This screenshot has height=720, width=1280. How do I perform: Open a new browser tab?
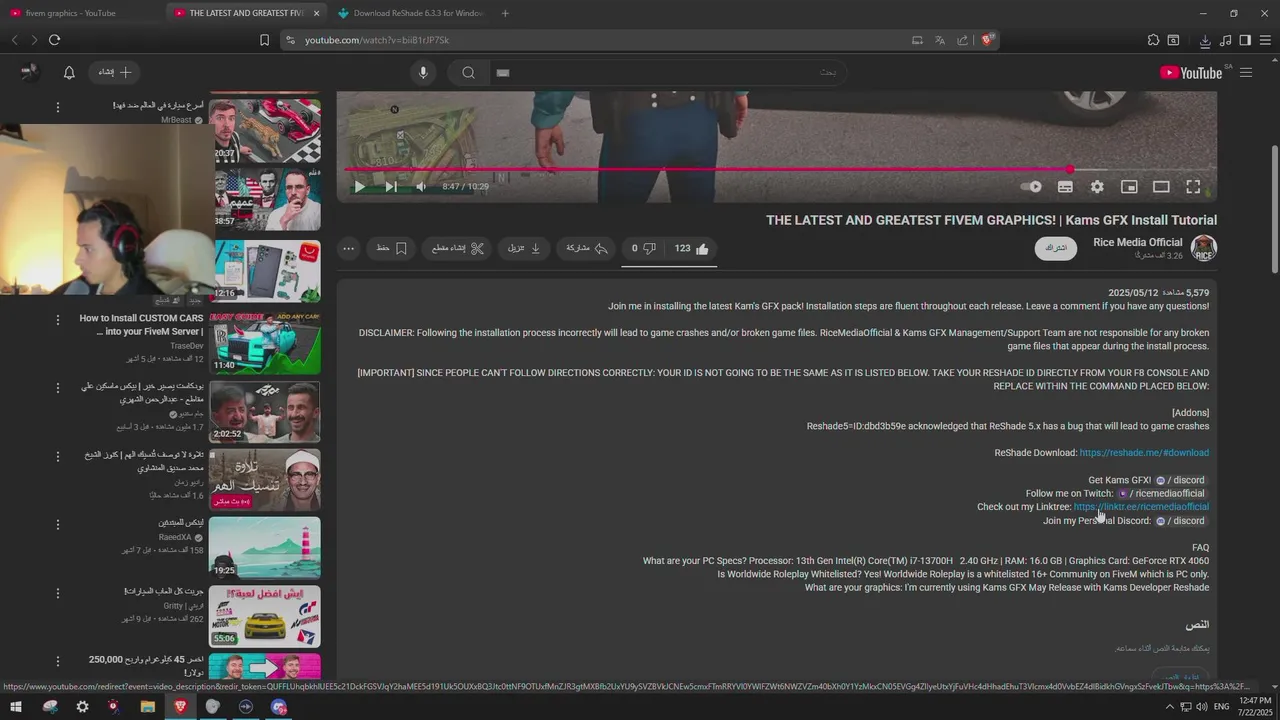[505, 13]
